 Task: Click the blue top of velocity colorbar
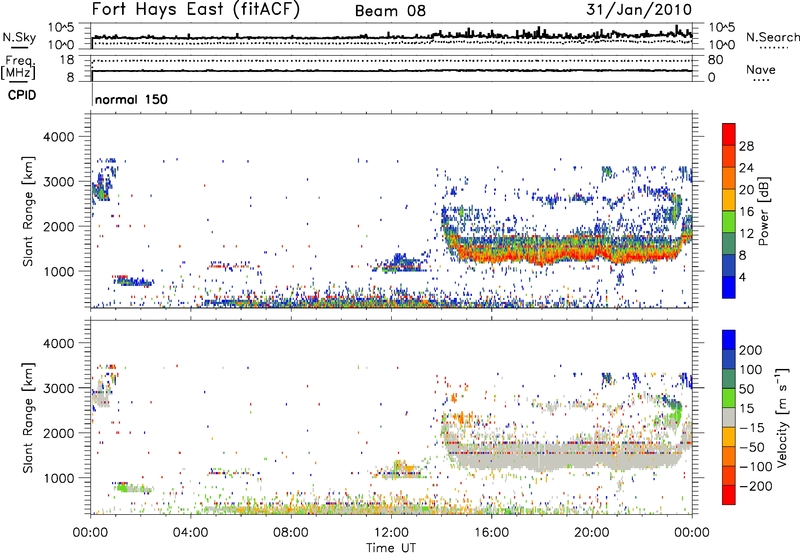(x=729, y=340)
